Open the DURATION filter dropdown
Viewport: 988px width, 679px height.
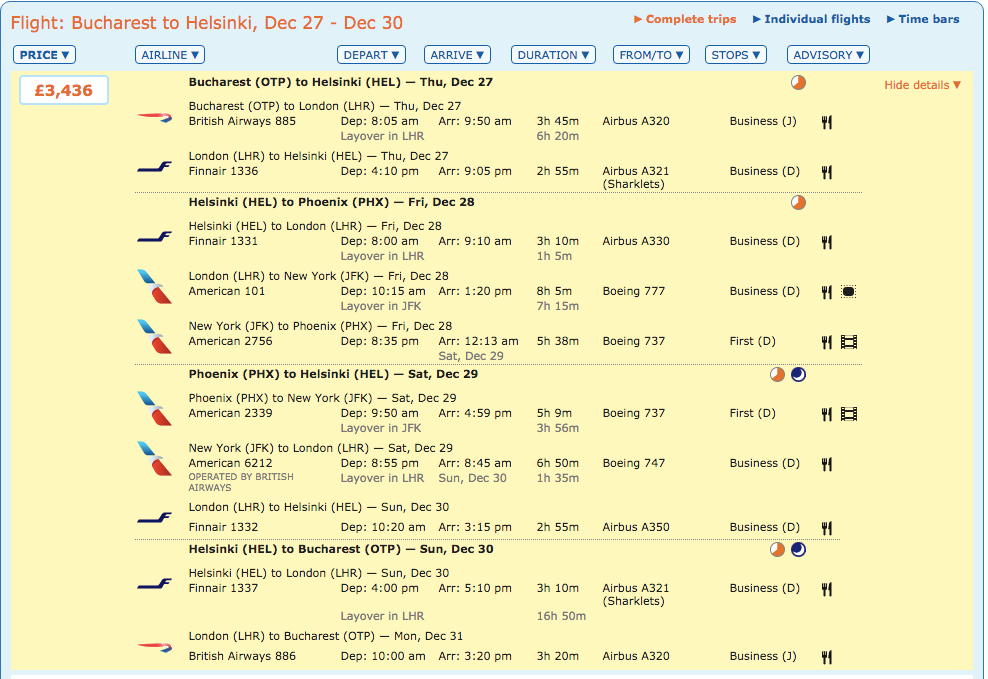[553, 55]
